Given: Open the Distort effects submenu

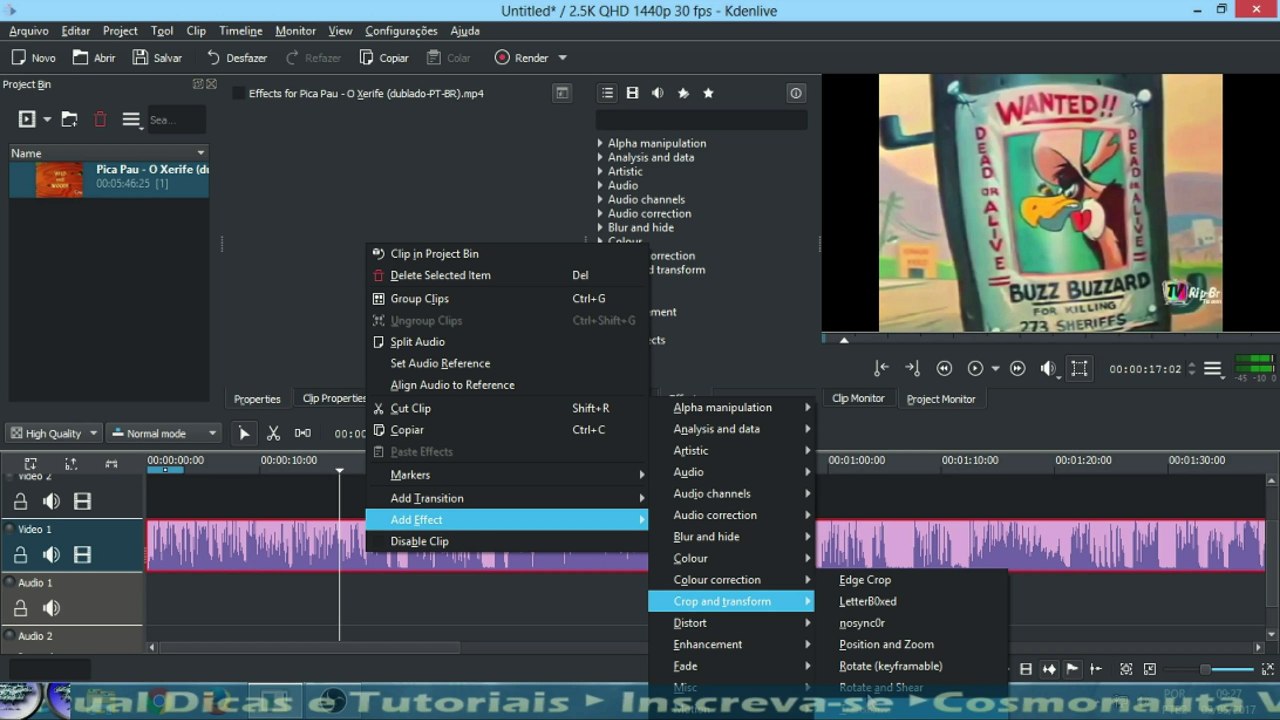Looking at the screenshot, I should point(731,623).
